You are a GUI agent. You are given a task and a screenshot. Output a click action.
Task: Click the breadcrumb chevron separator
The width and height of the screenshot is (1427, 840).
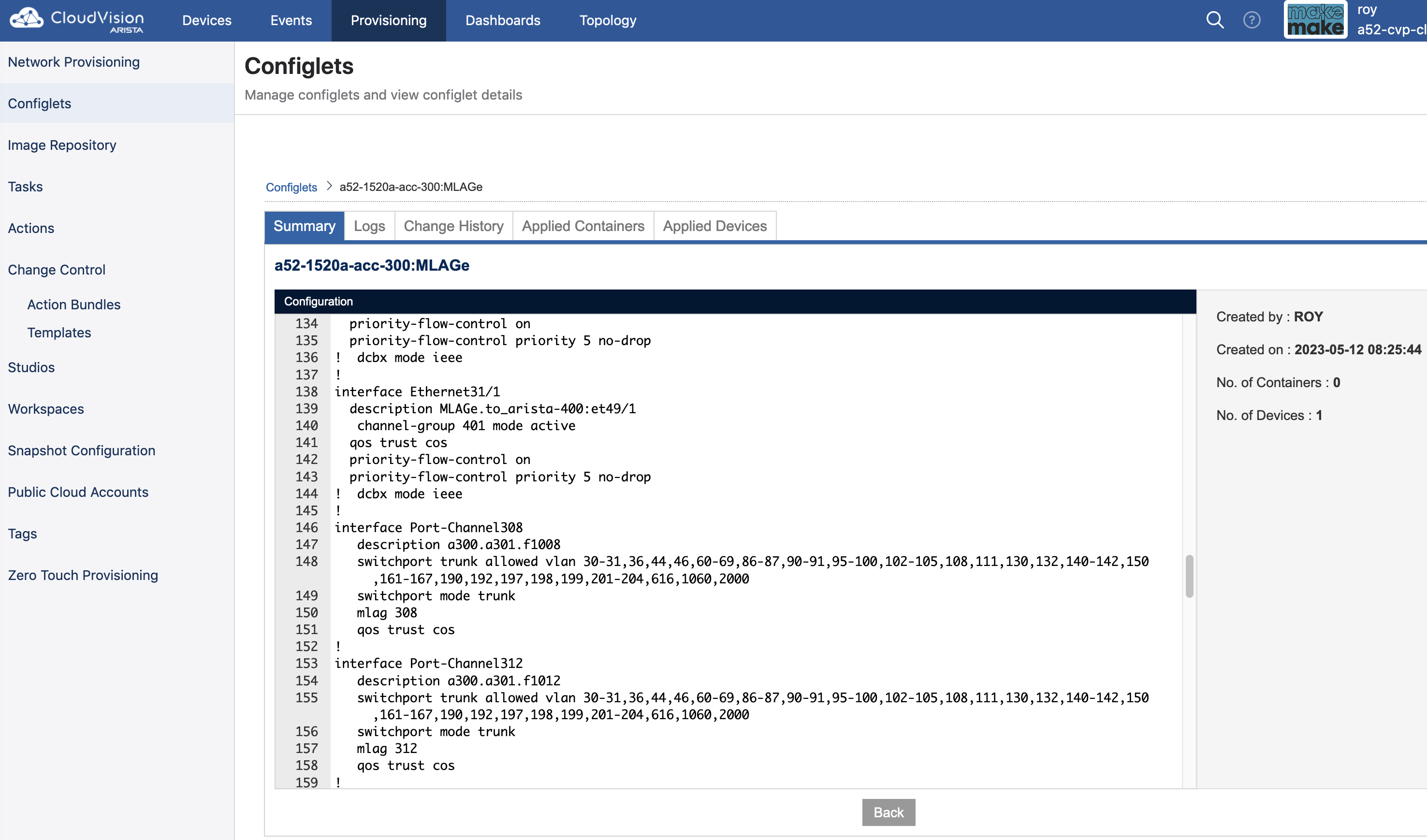(329, 186)
